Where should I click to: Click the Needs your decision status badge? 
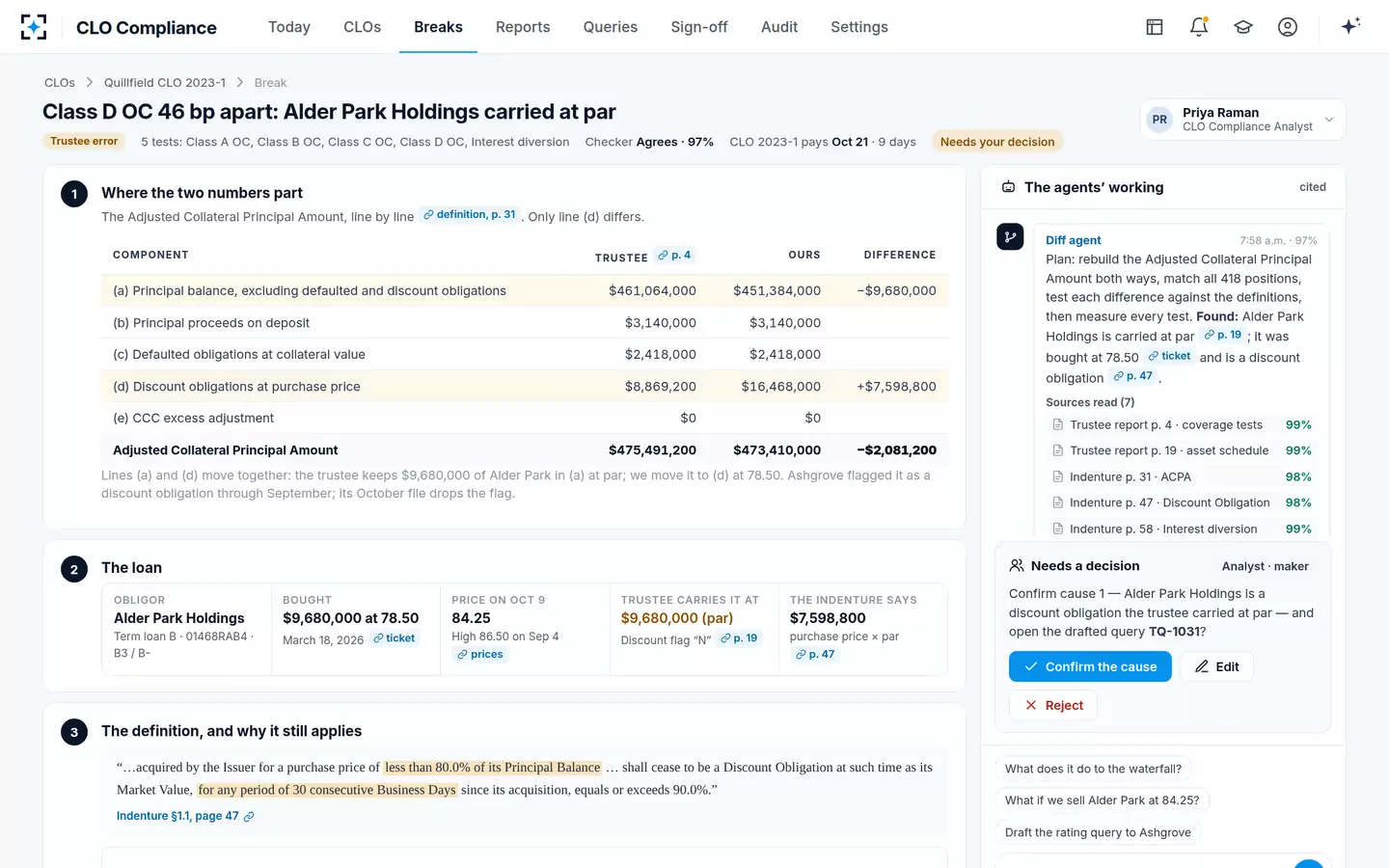tap(997, 142)
